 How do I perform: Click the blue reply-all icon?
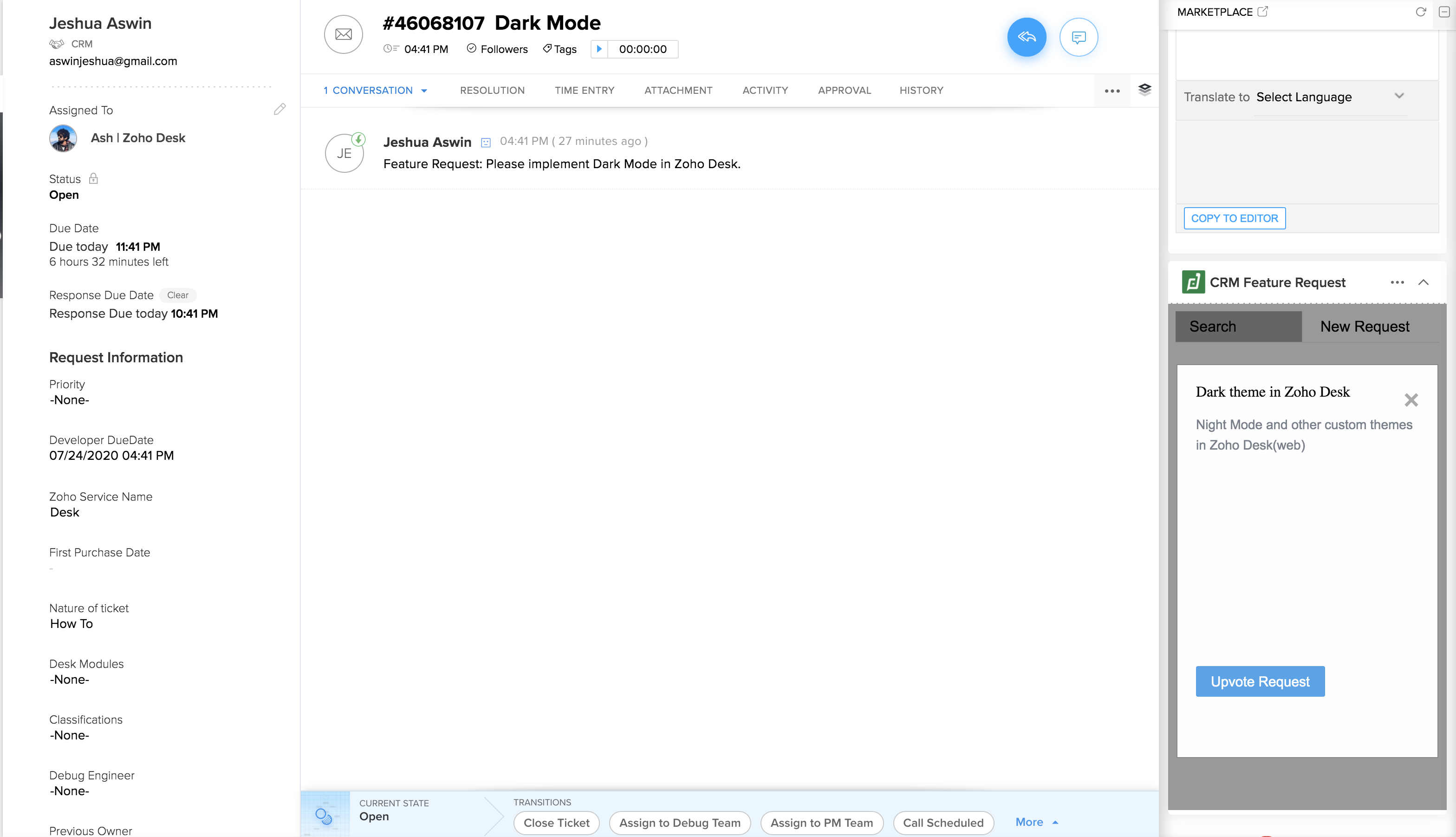coord(1026,37)
